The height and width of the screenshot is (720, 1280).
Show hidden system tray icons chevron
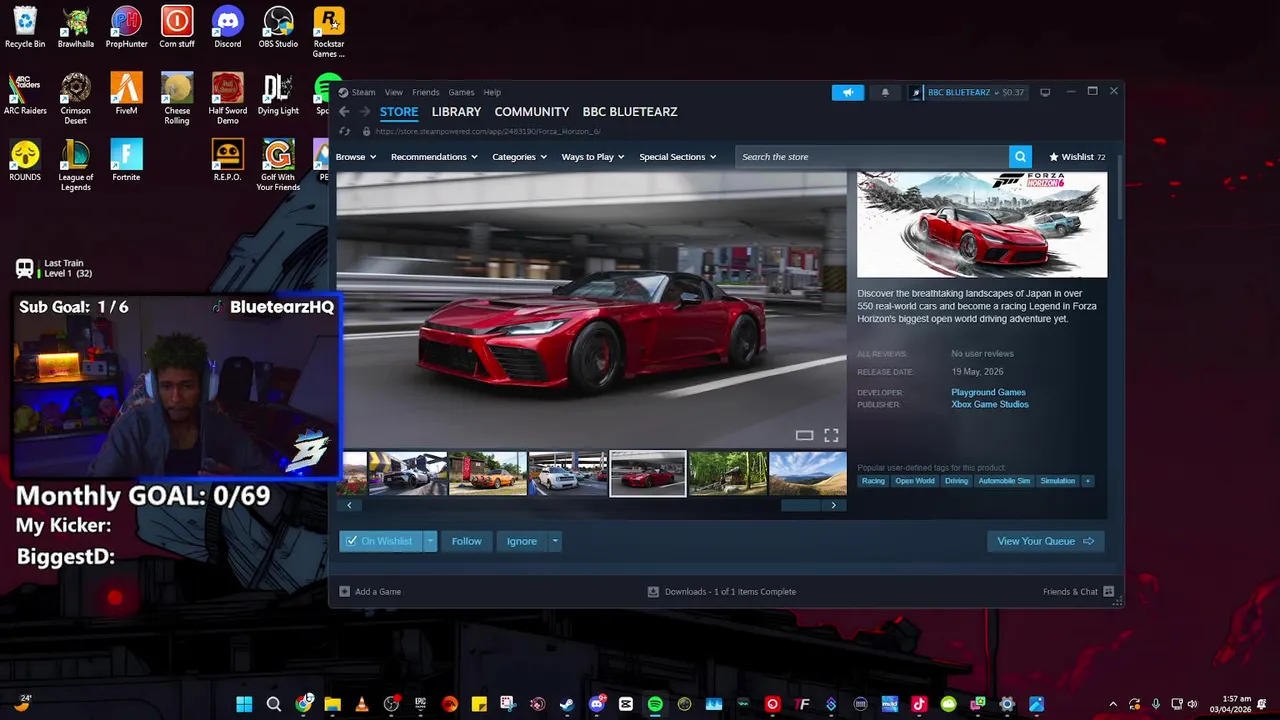(x=1112, y=704)
